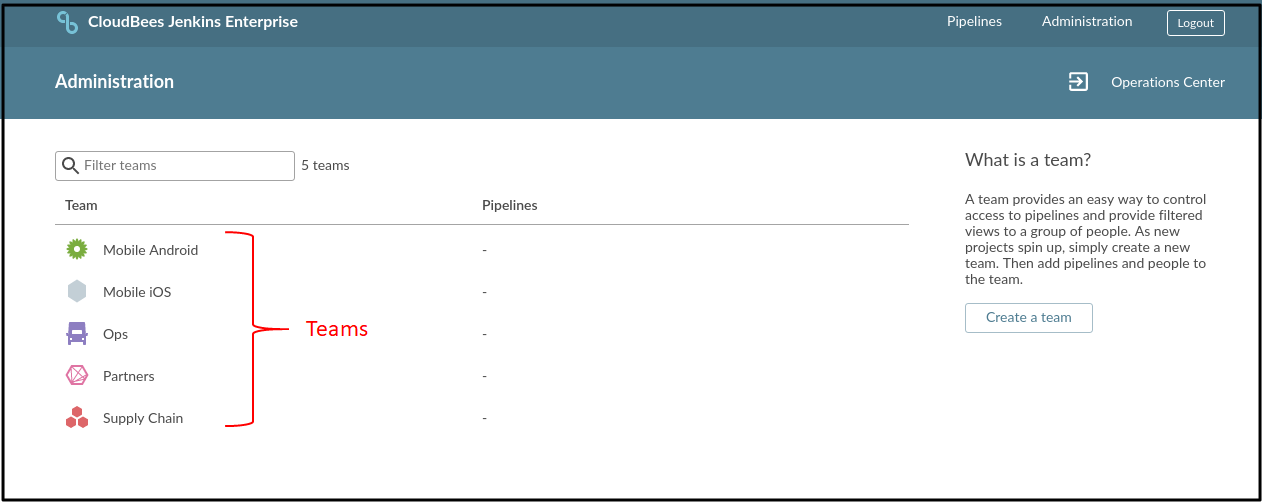This screenshot has height=502, width=1262.
Task: Click the Supply Chain team icon
Action: (77, 418)
